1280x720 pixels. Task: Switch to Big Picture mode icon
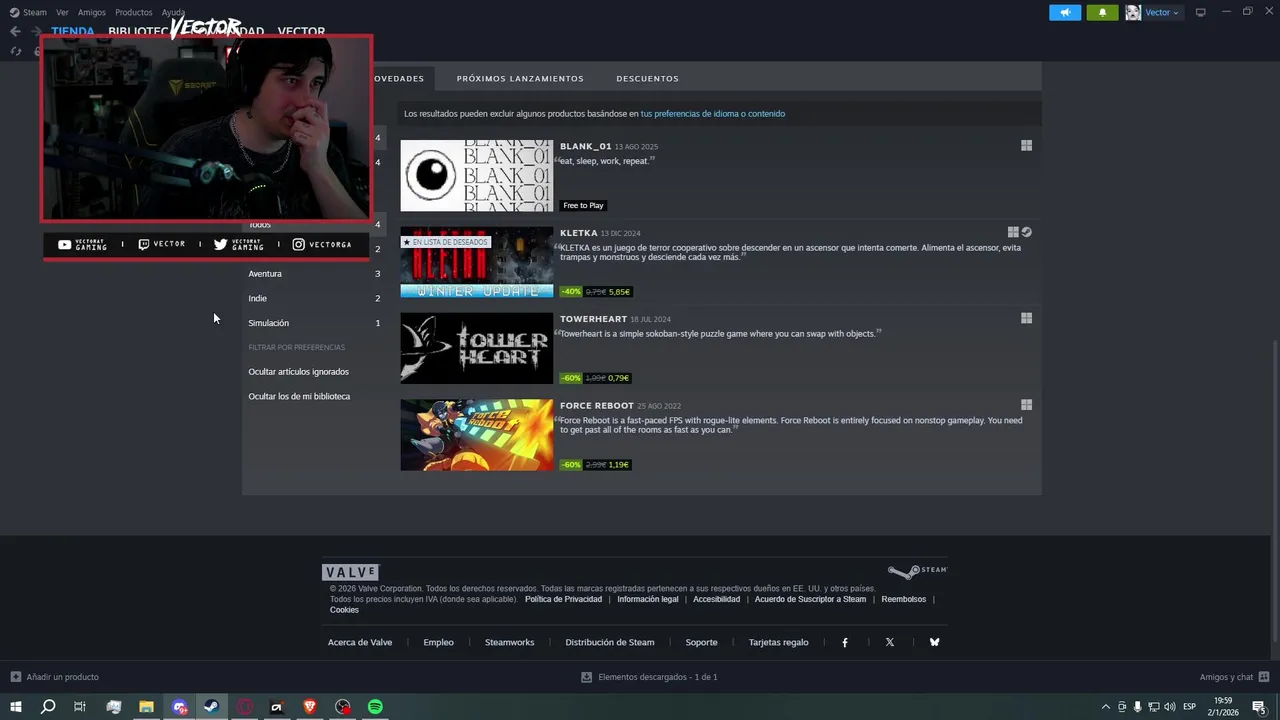pos(1201,12)
